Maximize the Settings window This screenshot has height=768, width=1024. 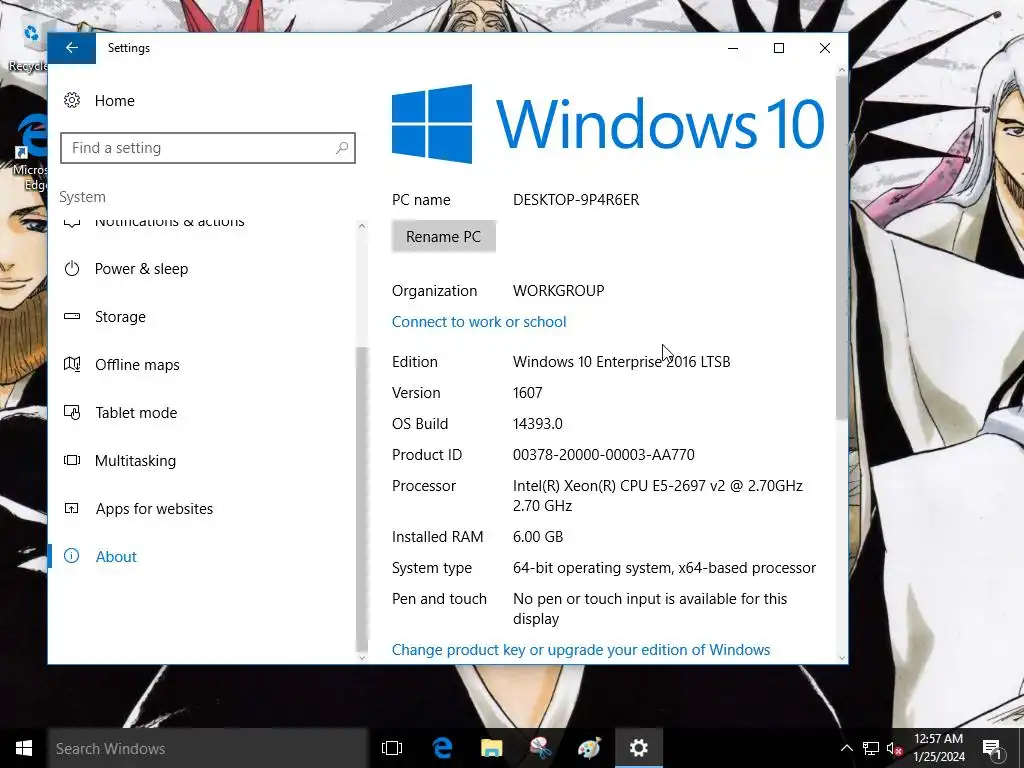[x=778, y=48]
